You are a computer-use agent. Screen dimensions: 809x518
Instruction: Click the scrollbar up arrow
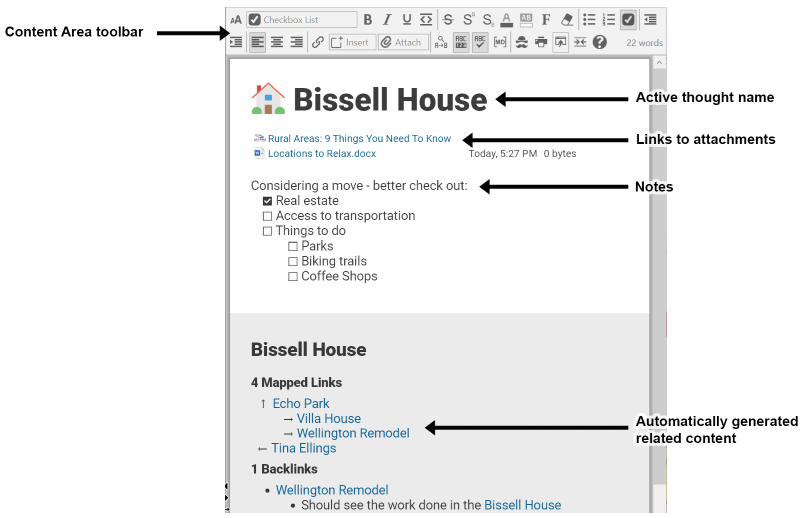point(658,62)
